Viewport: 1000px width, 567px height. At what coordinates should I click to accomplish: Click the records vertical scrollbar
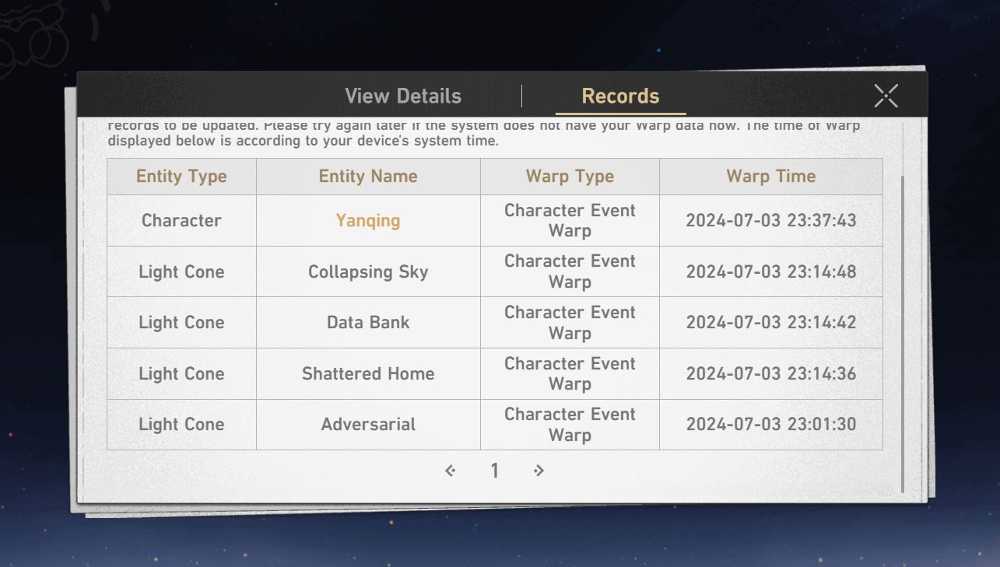[x=902, y=334]
